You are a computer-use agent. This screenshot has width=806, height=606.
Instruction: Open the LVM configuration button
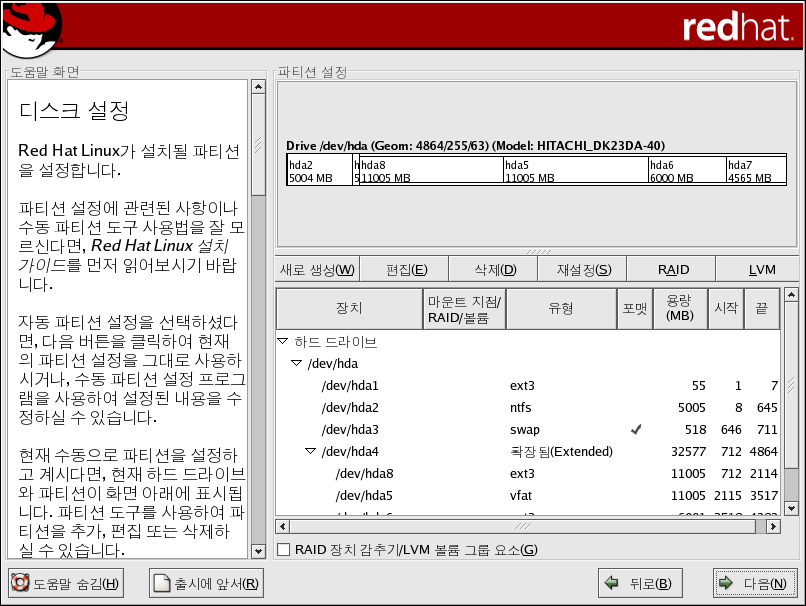tap(761, 270)
